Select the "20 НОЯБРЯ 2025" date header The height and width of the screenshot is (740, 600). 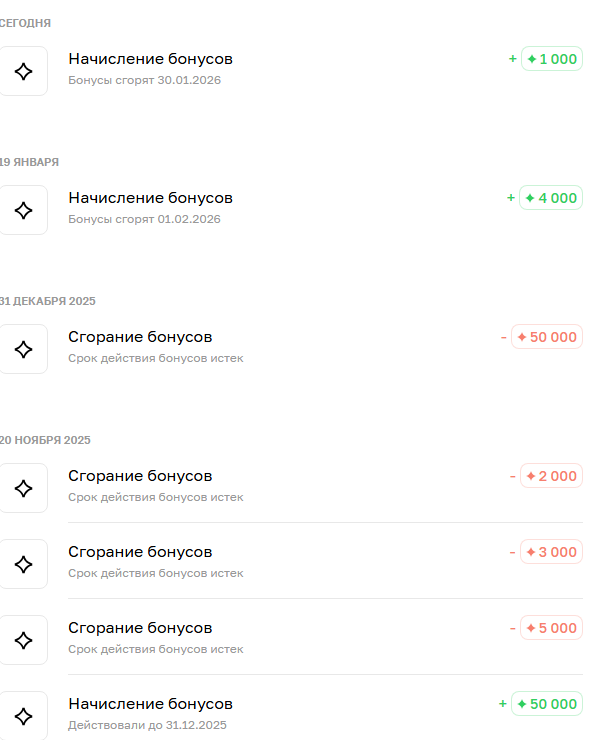tap(46, 440)
